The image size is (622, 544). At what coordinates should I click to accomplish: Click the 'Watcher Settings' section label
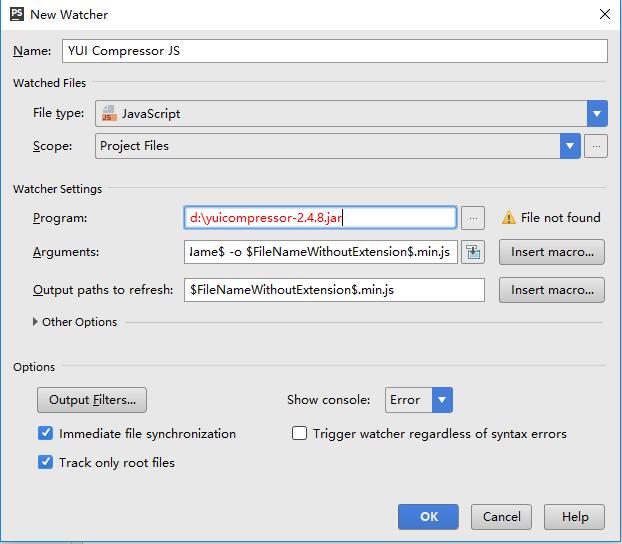[58, 189]
